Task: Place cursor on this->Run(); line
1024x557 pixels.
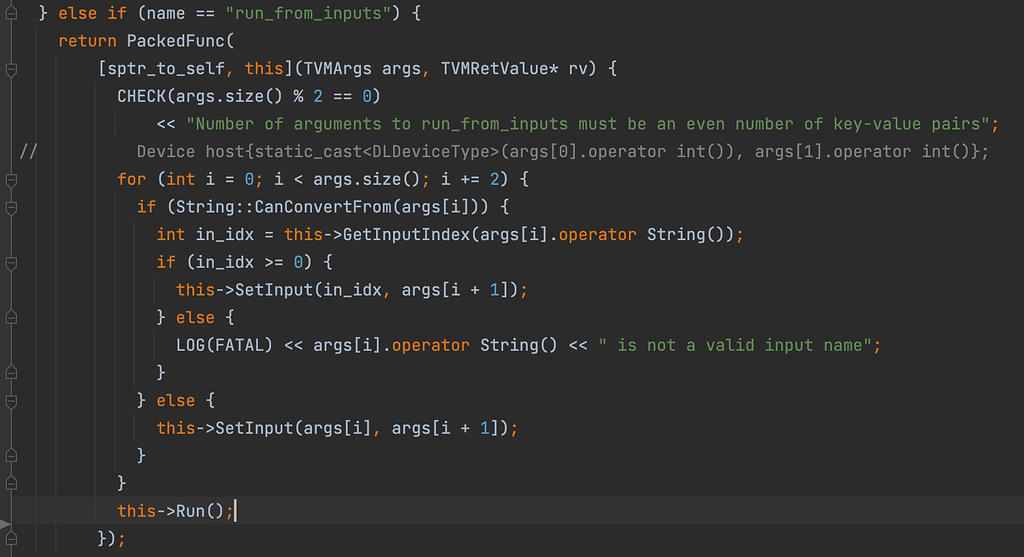Action: coord(175,511)
